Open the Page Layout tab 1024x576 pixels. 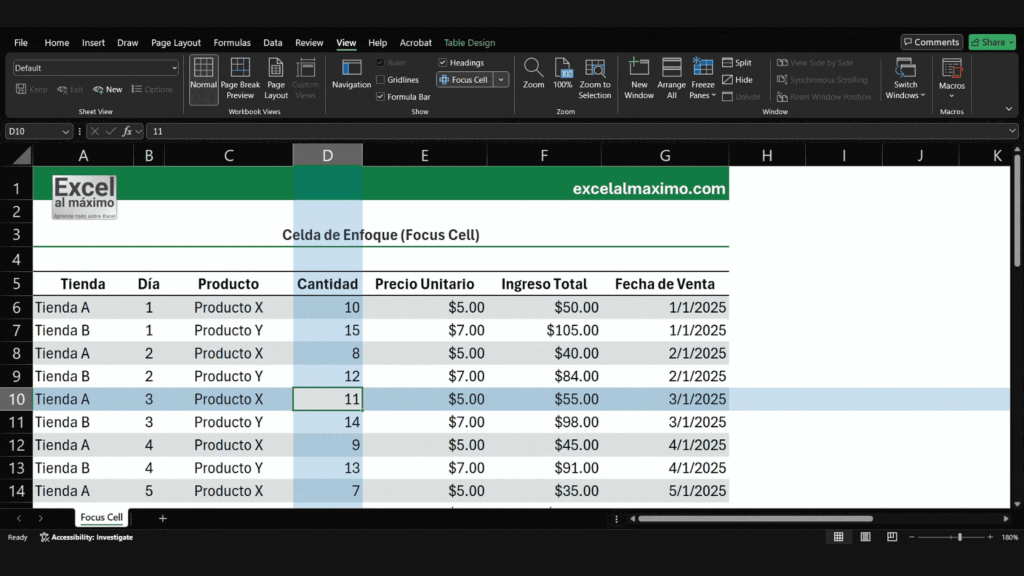point(176,42)
